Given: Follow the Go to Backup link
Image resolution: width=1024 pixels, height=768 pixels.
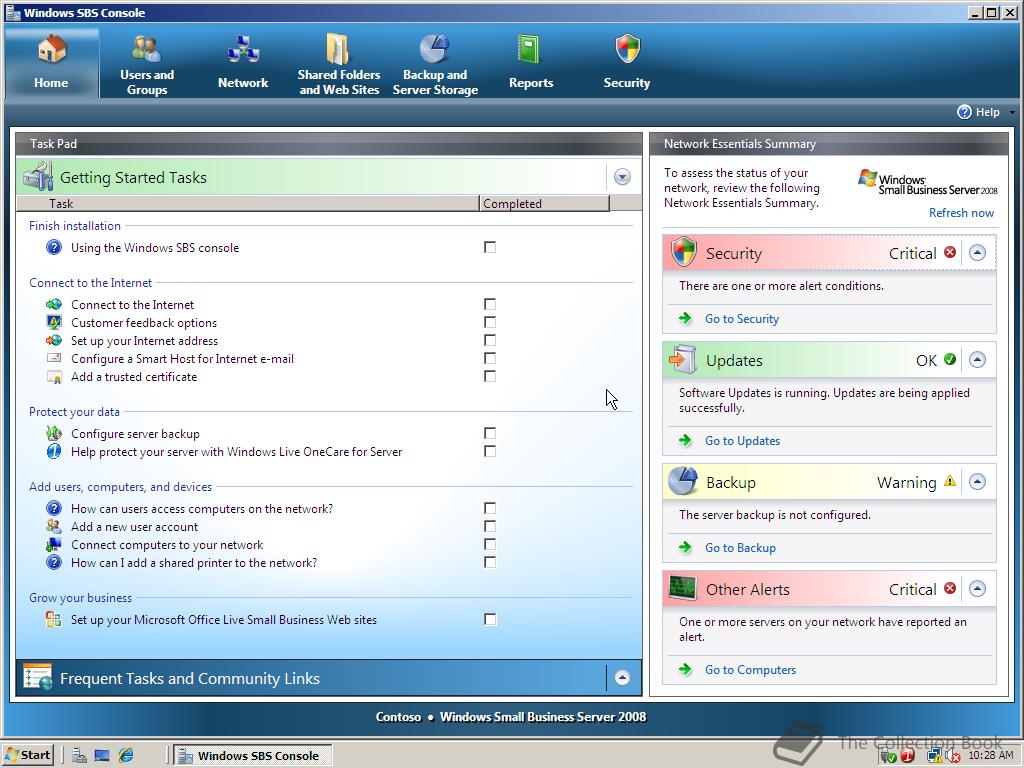Looking at the screenshot, I should point(741,548).
